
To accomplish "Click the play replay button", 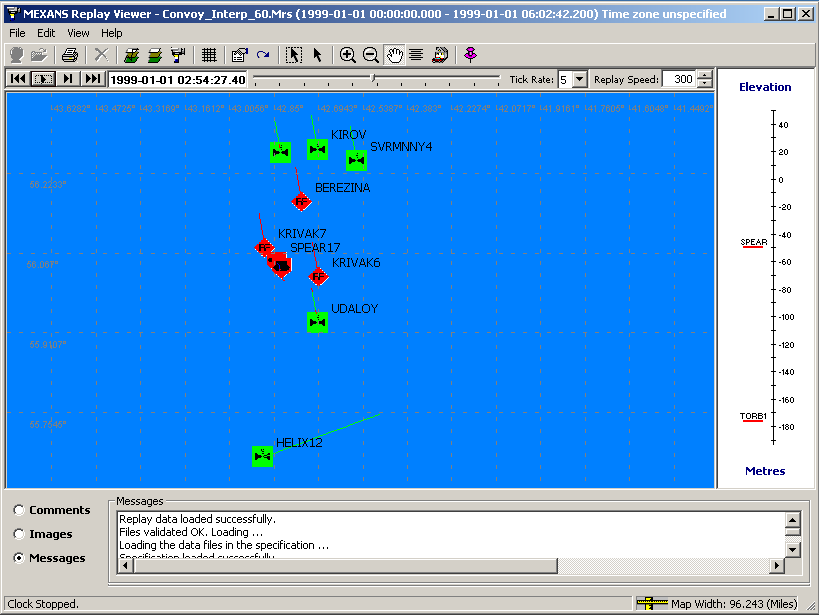I will coord(43,79).
